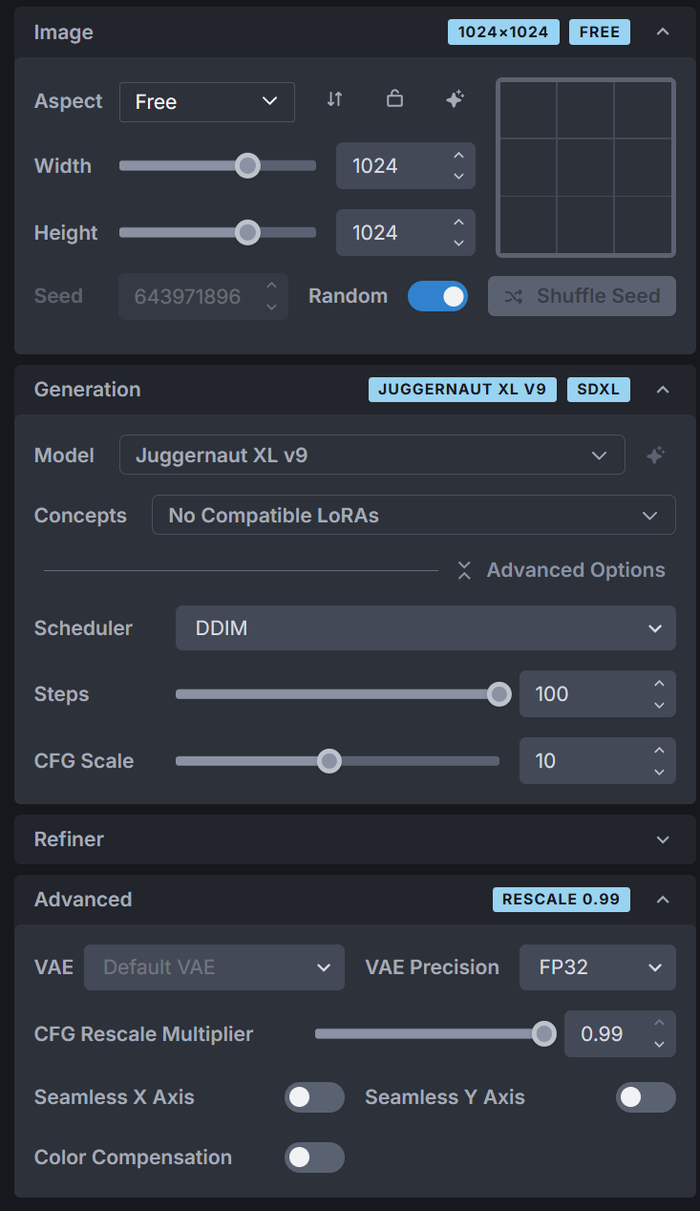Open the Scheduler dropdown showing DDIM

coord(425,629)
